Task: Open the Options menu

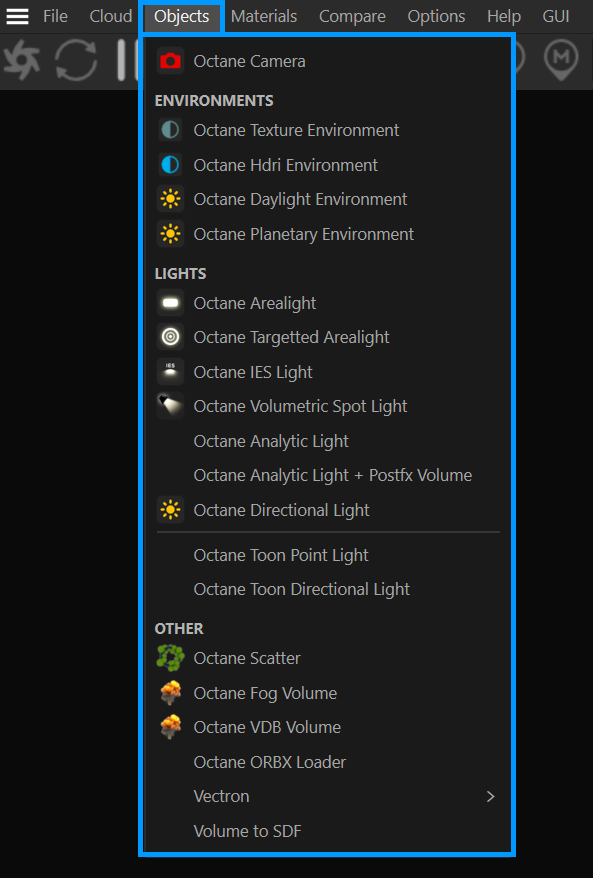Action: pos(436,16)
